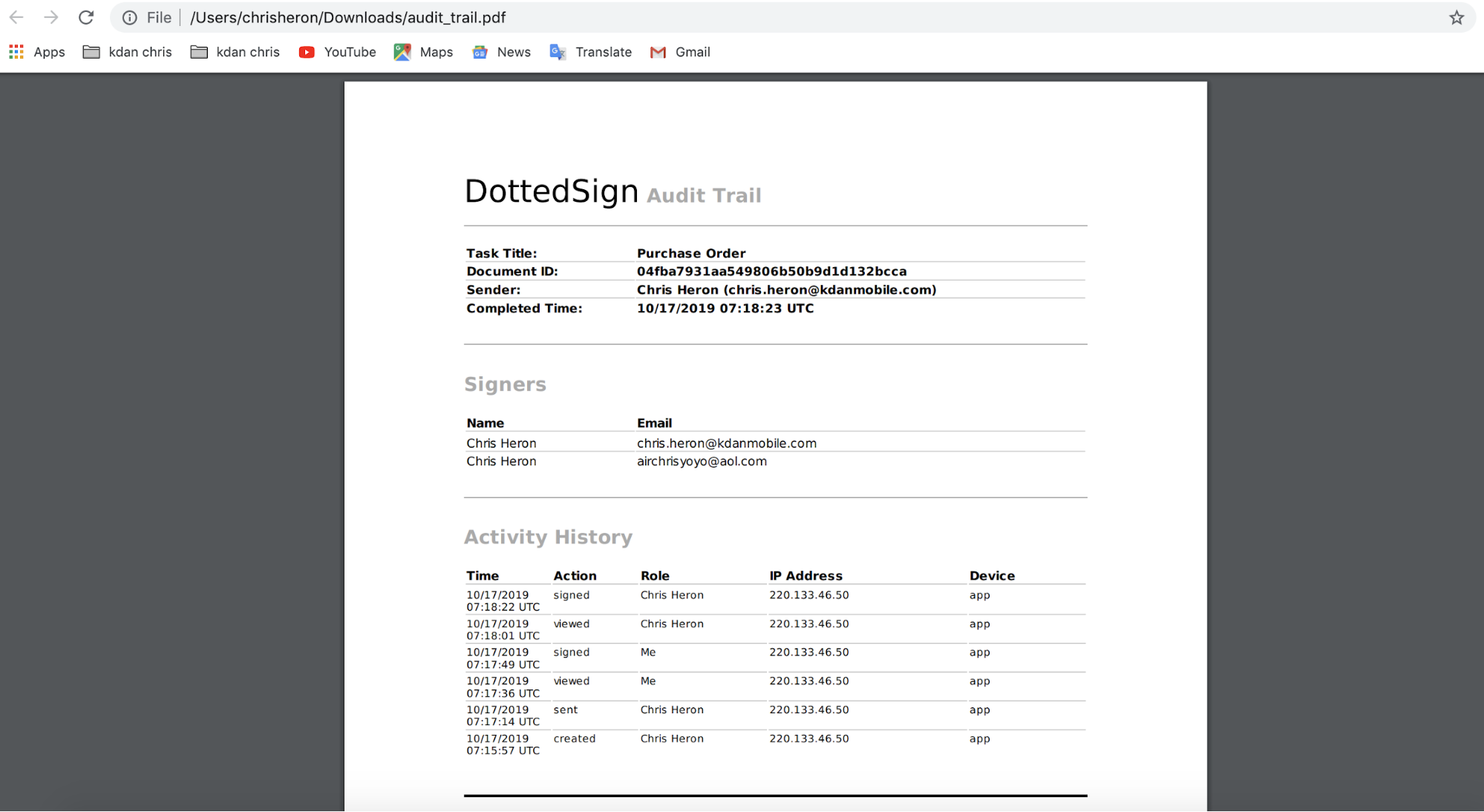1484x812 pixels.
Task: Click the page refresh/reload icon
Action: coord(85,17)
